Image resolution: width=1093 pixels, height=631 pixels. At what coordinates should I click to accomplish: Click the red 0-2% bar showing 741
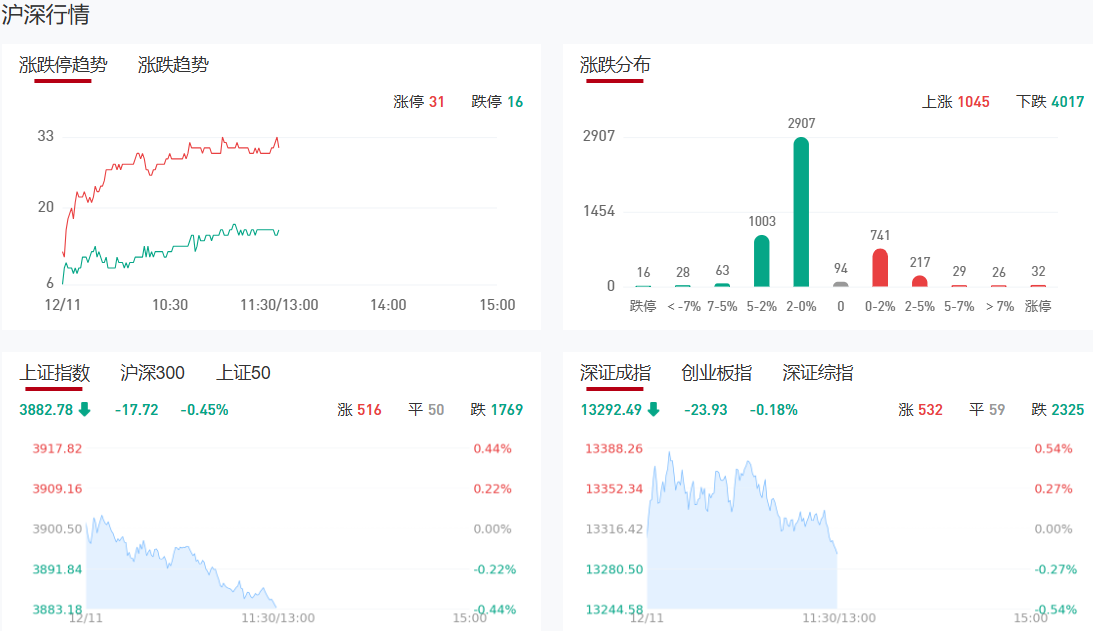point(880,267)
